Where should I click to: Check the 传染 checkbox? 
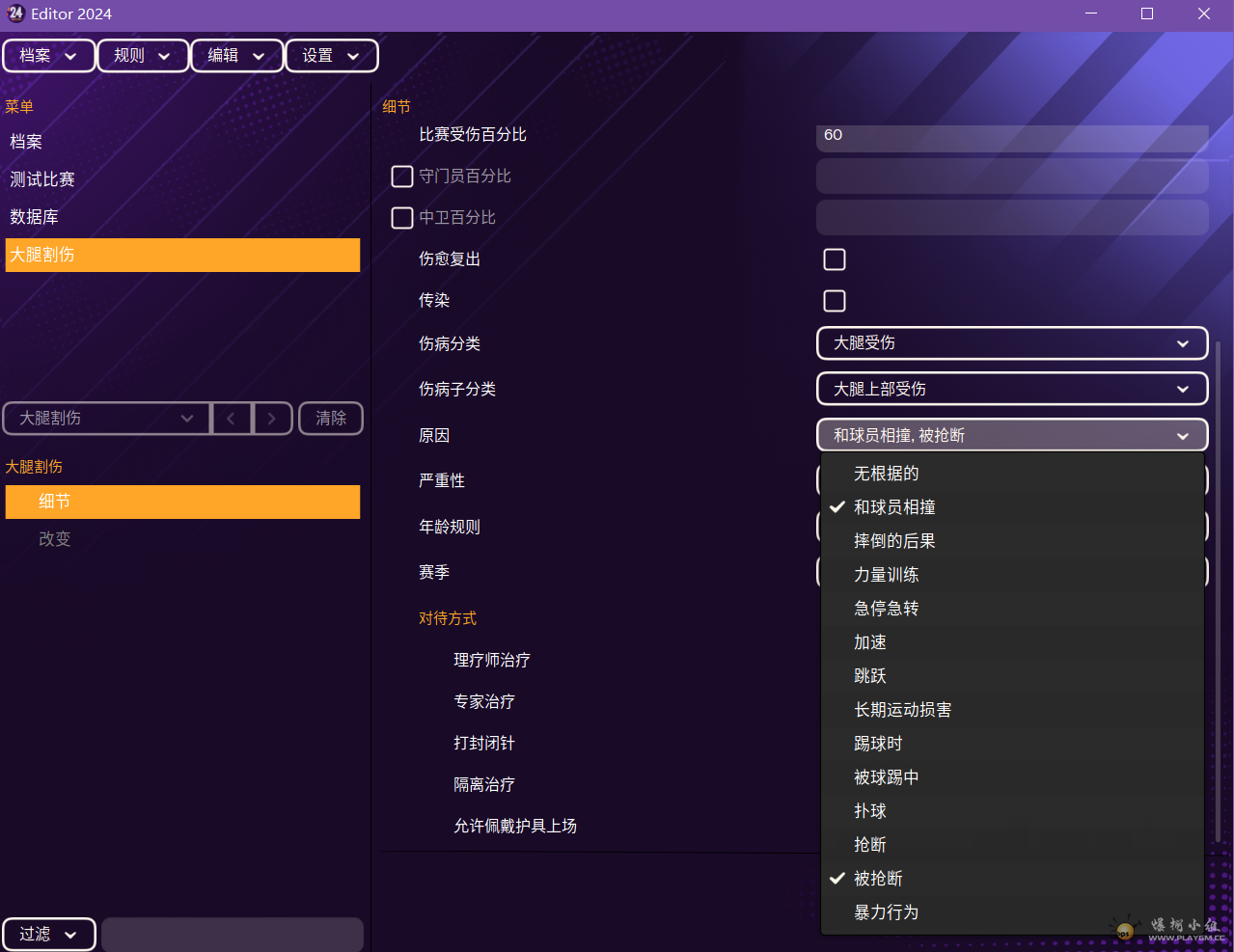tap(835, 301)
